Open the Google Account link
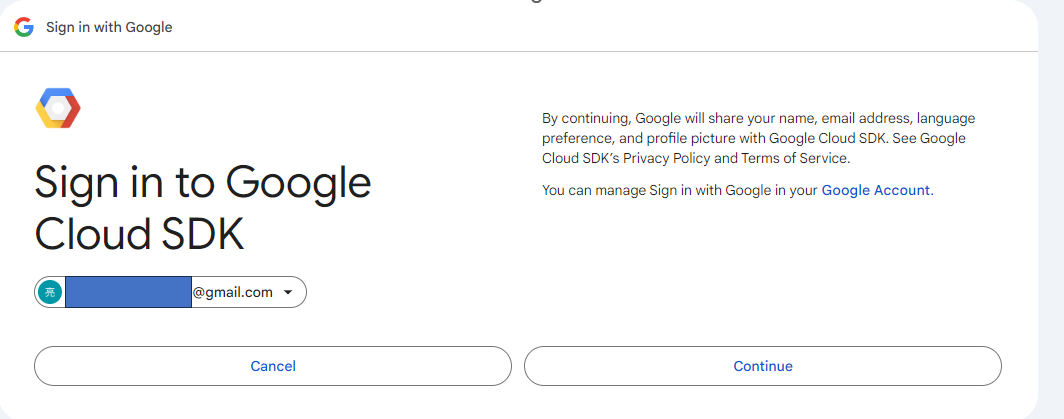This screenshot has height=419, width=1064. (875, 190)
